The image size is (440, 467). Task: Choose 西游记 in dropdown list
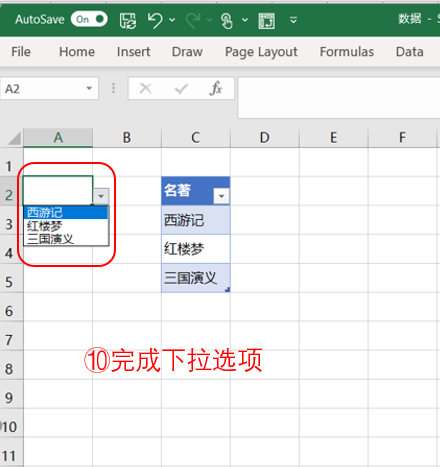pos(66,212)
